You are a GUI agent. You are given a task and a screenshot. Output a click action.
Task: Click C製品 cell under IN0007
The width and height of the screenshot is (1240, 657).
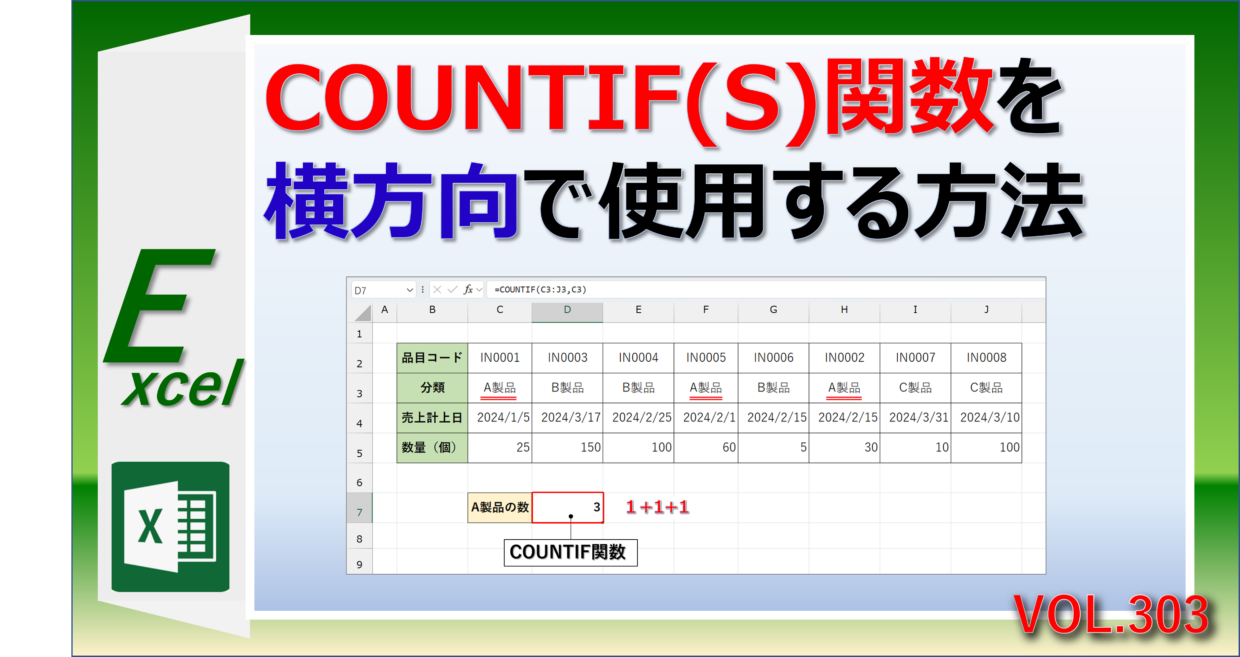915,388
